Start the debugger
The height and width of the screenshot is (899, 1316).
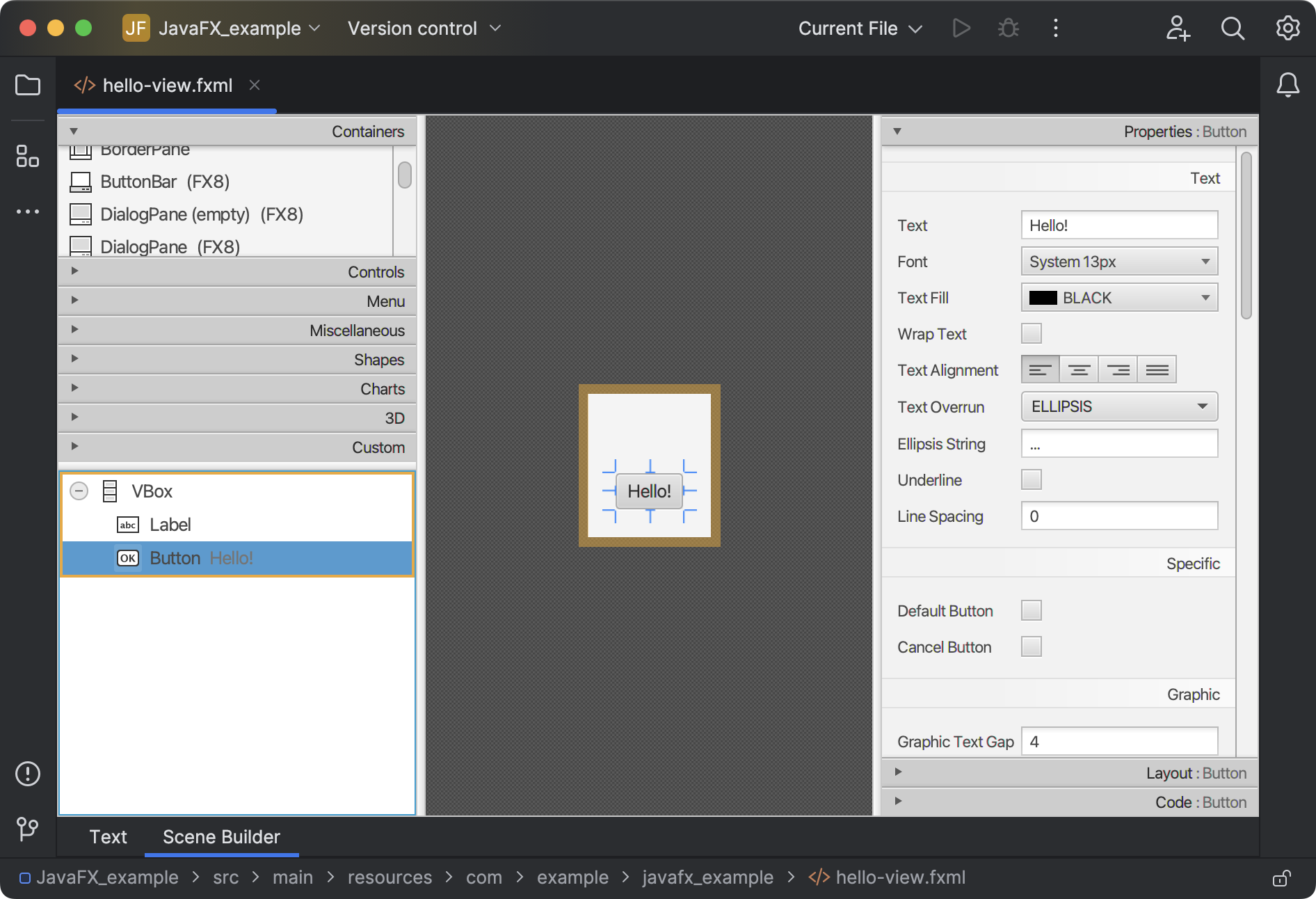1007,29
